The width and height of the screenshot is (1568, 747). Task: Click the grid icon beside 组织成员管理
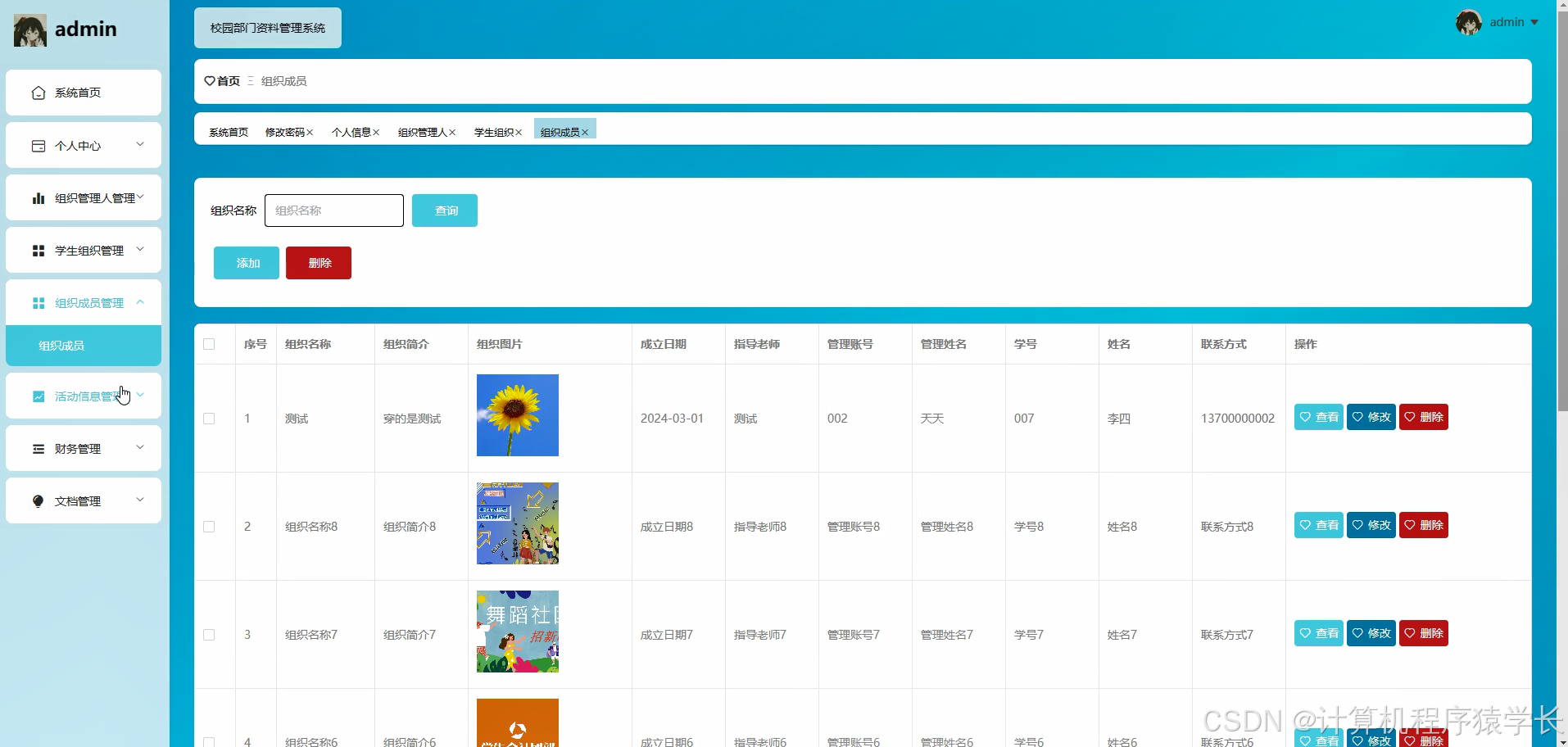[x=39, y=303]
